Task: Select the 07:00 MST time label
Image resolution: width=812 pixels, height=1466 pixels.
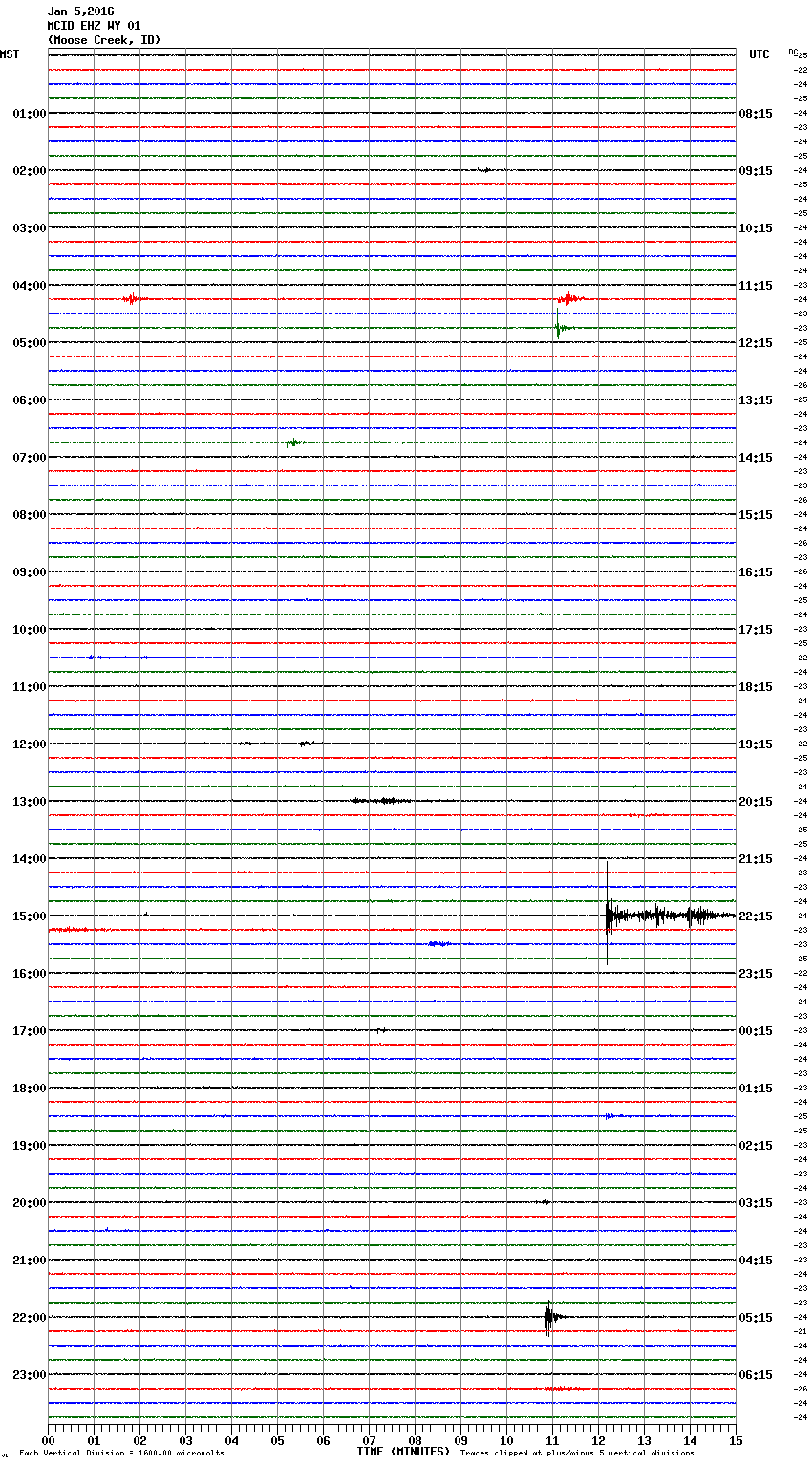Action: point(30,458)
